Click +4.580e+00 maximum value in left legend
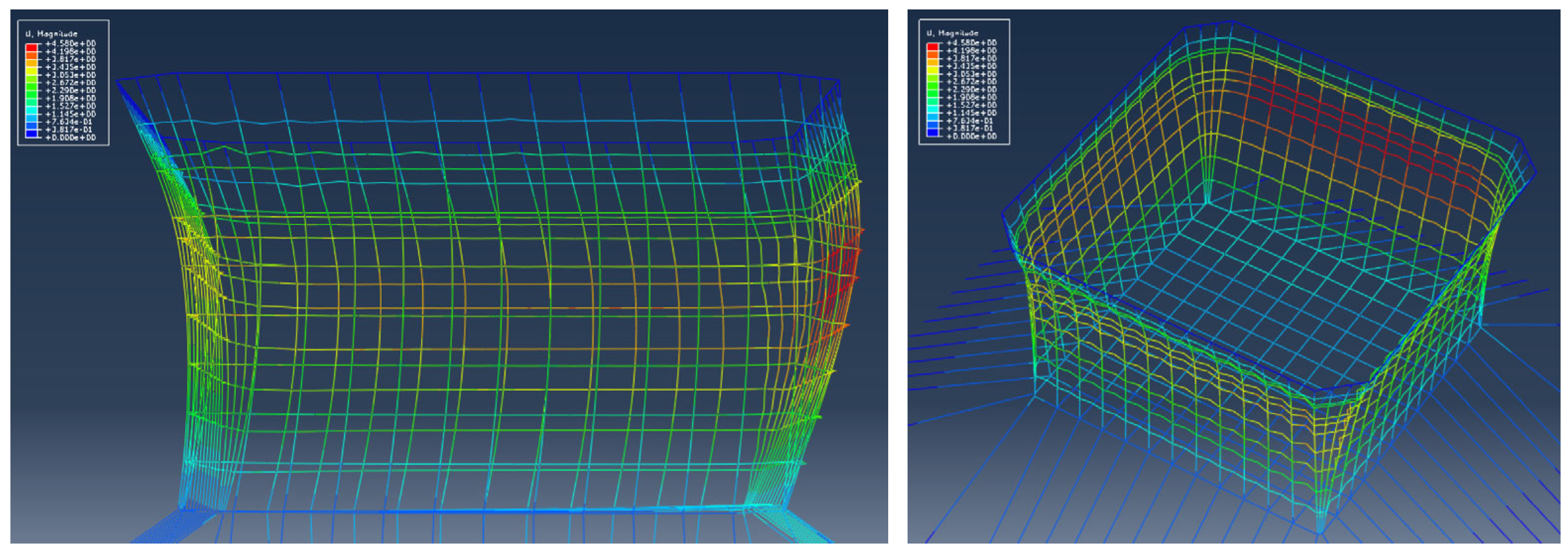The width and height of the screenshot is (1568, 551). [70, 43]
